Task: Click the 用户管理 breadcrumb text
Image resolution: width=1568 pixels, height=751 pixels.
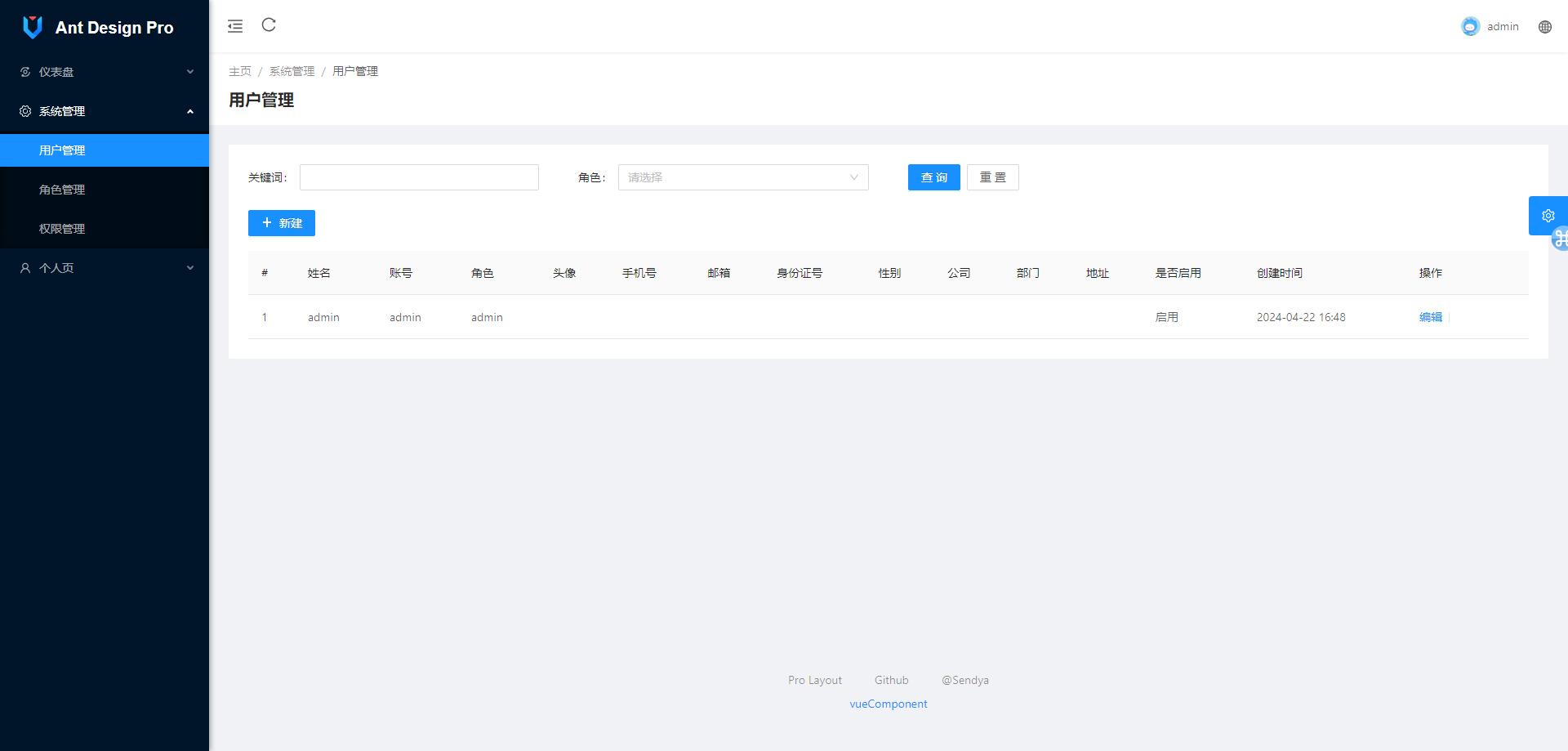Action: tap(355, 71)
